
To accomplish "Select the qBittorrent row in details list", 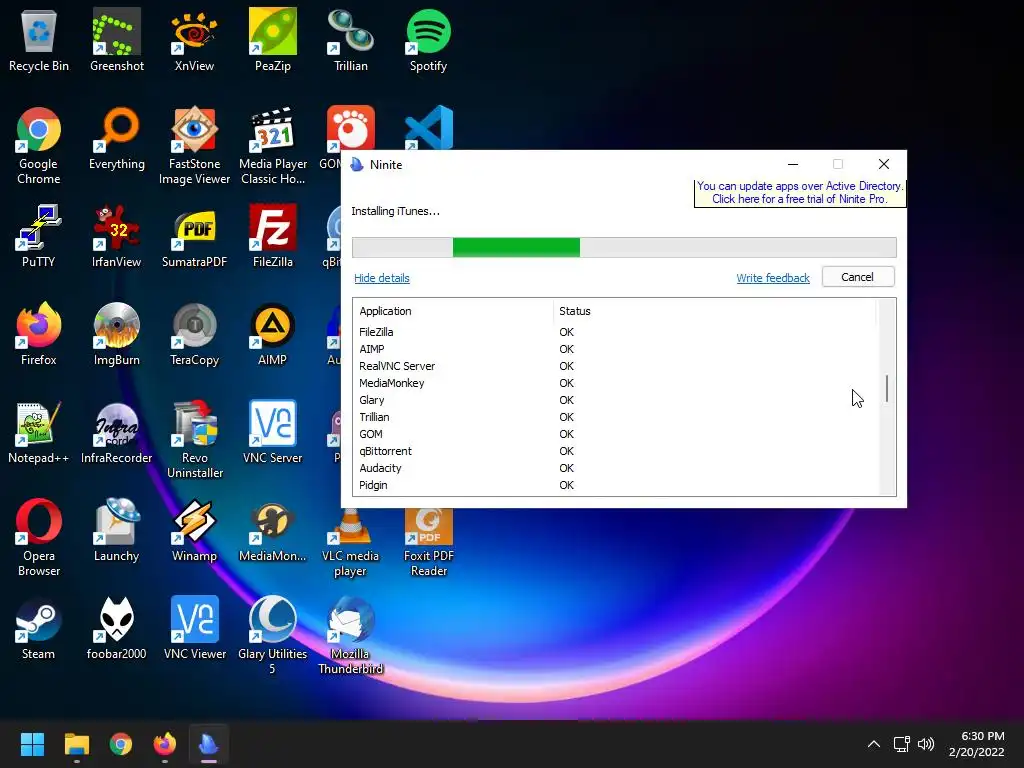I will [615, 451].
